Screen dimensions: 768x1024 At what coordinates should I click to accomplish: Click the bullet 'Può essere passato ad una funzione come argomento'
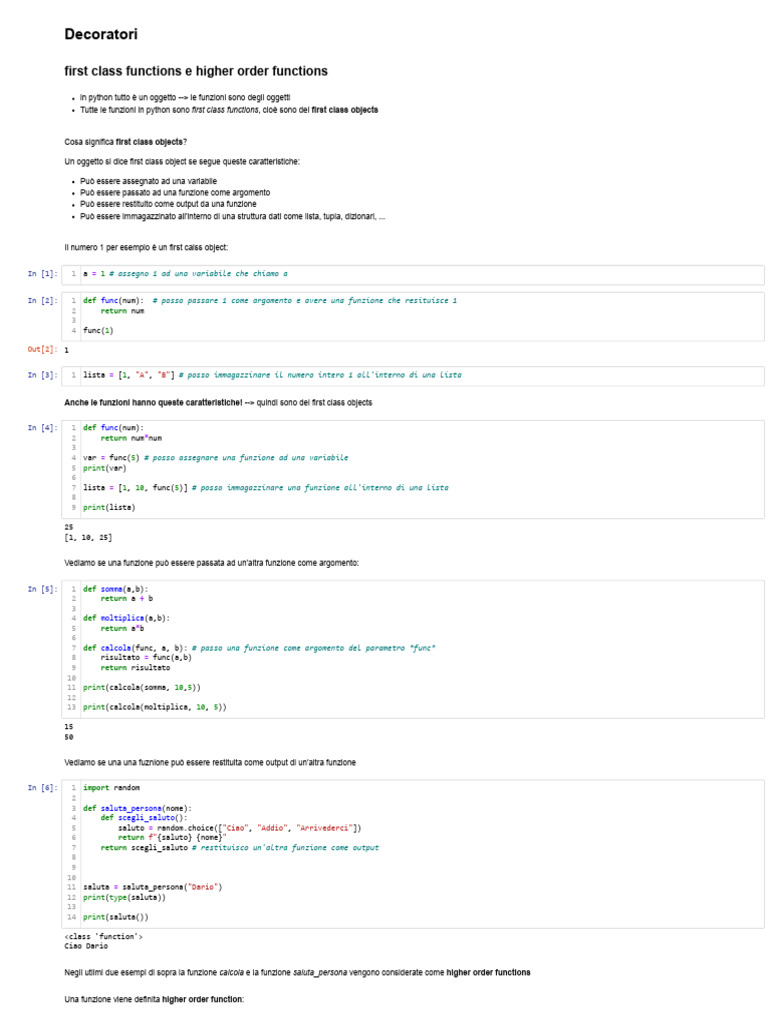175,193
